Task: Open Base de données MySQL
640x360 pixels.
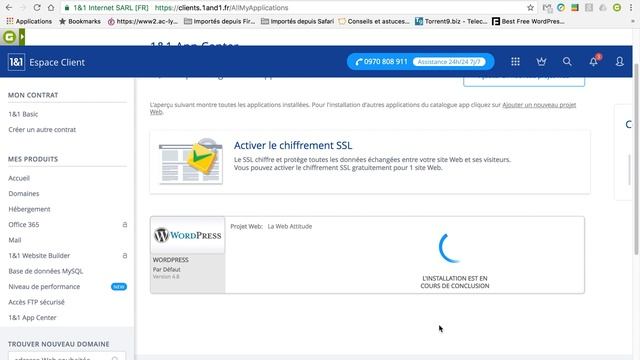Action: pyautogui.click(x=45, y=271)
